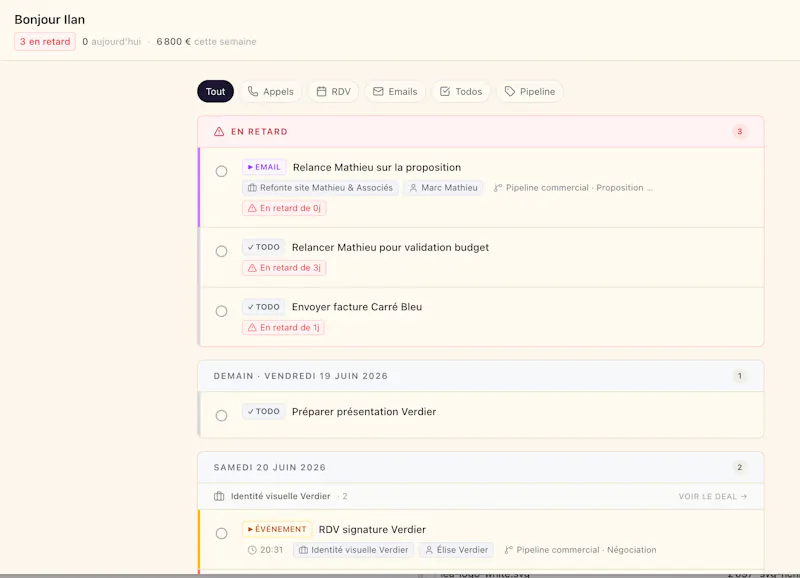Click the Samedi 20 juin count badge 2

pyautogui.click(x=739, y=467)
